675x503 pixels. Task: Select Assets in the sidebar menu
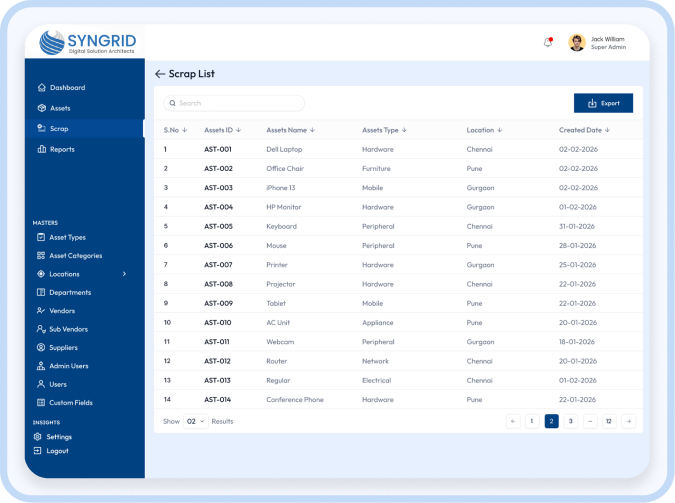coord(60,108)
